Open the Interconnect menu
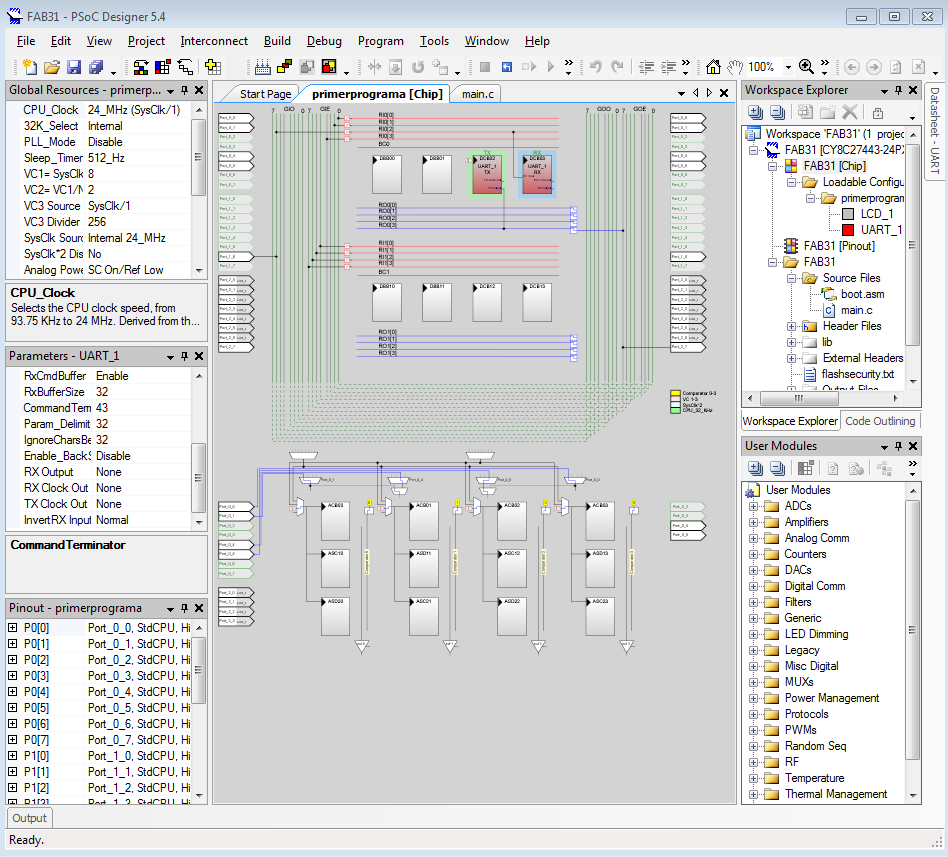This screenshot has width=948, height=857. point(214,41)
